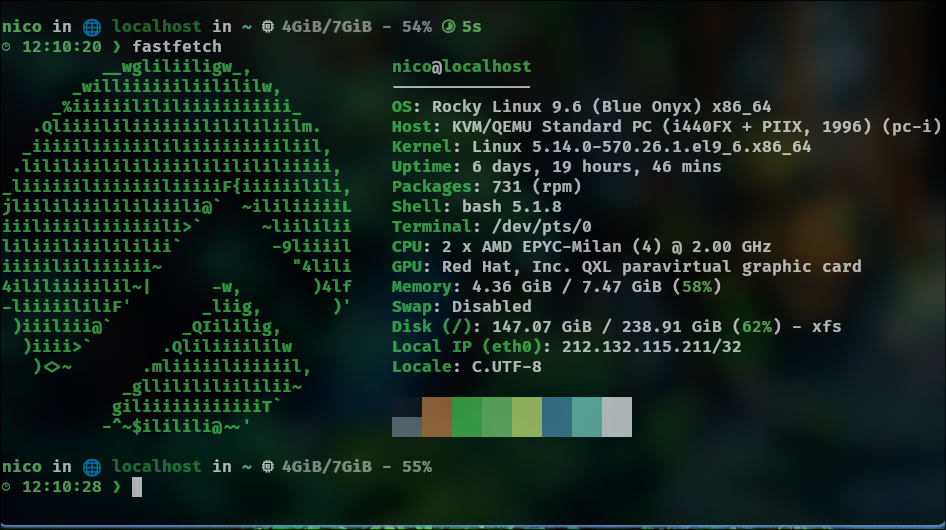The image size is (946, 530).
Task: Click the nico@localhost header text
Action: tap(461, 67)
